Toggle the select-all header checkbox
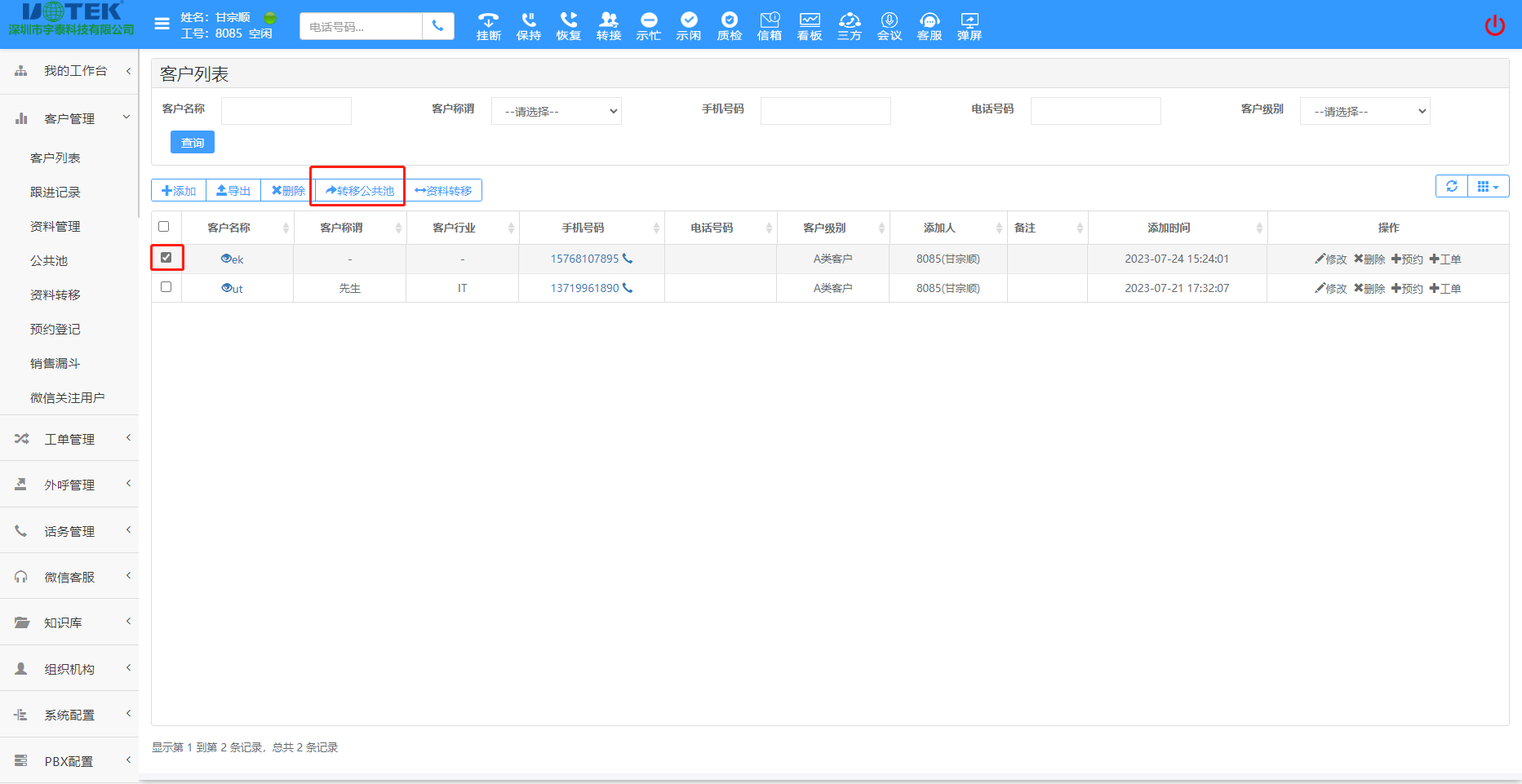Screen dimensions: 1522x784 (x=164, y=227)
